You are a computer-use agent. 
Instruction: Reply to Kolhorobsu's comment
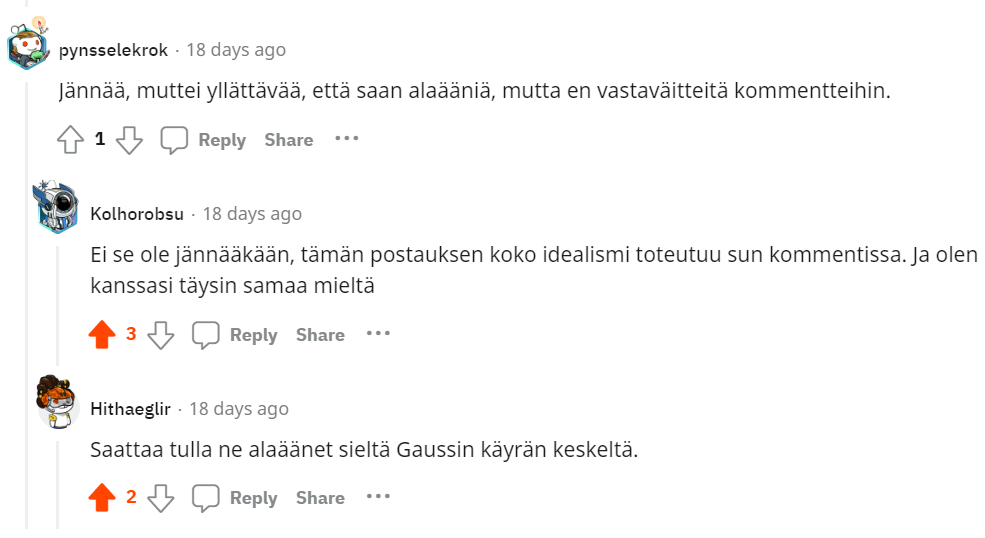pos(236,335)
